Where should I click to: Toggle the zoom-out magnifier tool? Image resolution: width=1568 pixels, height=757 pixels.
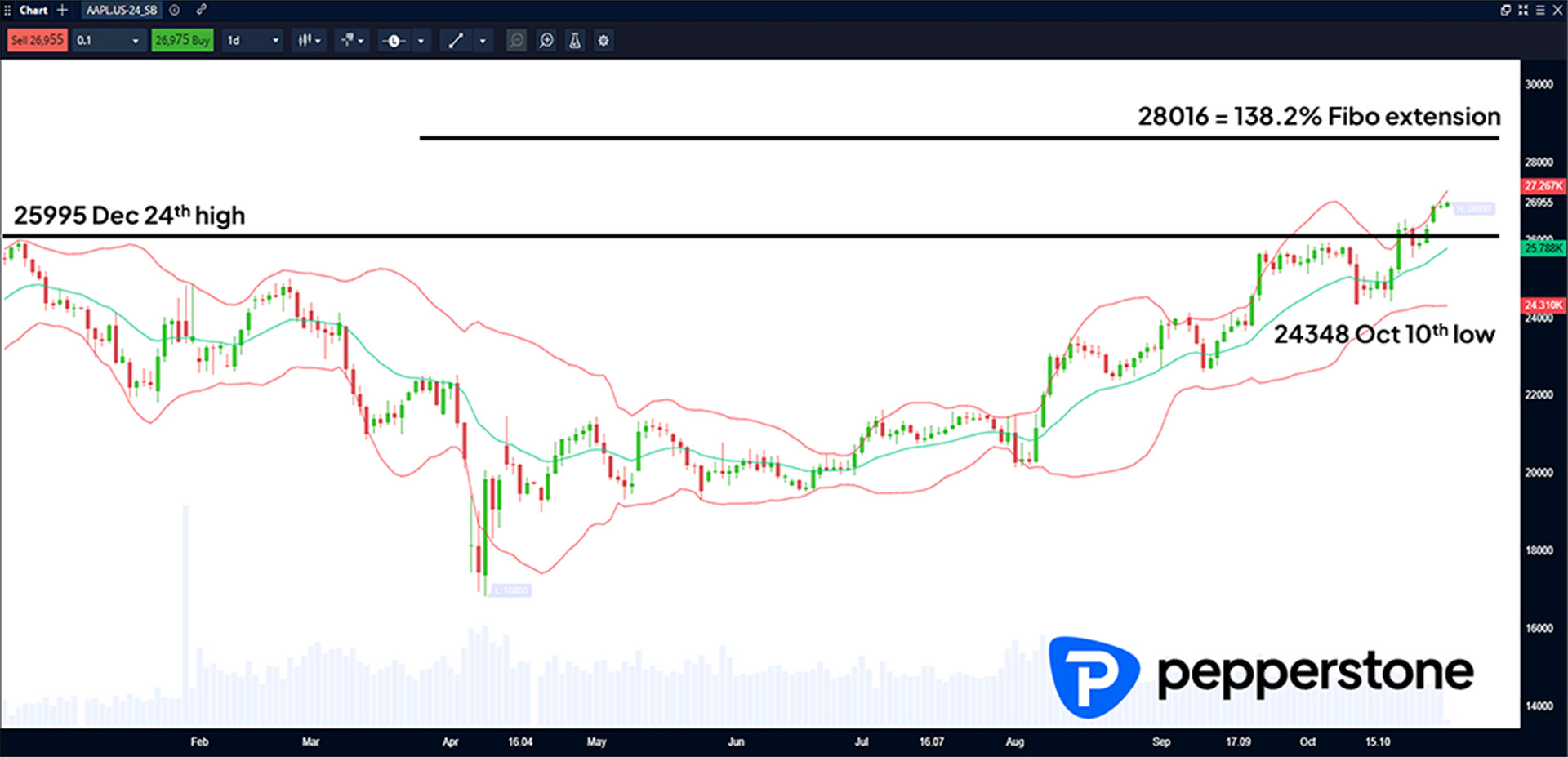tap(516, 40)
